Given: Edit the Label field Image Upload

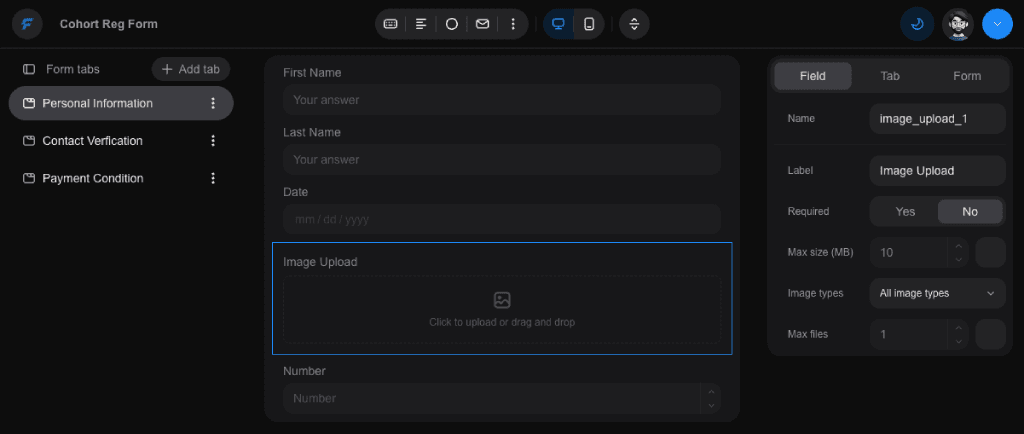Looking at the screenshot, I should click(937, 171).
